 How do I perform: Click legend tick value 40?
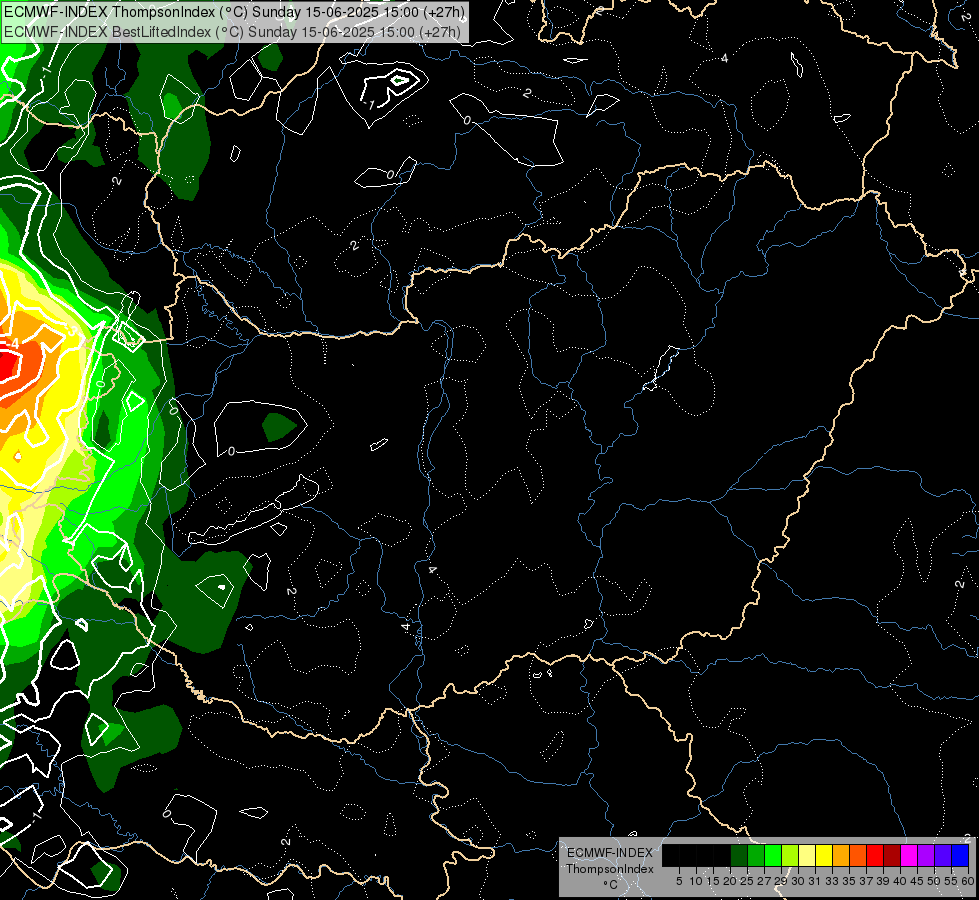(x=900, y=881)
